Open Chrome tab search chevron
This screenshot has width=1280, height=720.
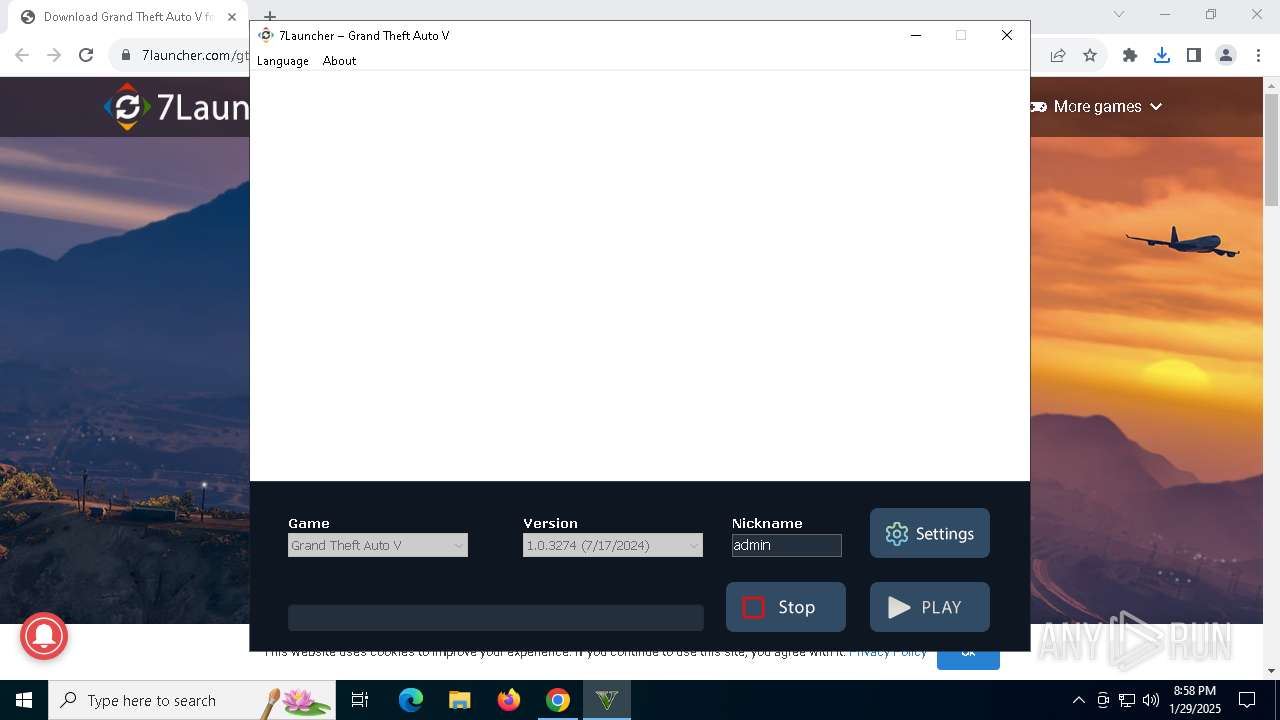pos(1119,14)
